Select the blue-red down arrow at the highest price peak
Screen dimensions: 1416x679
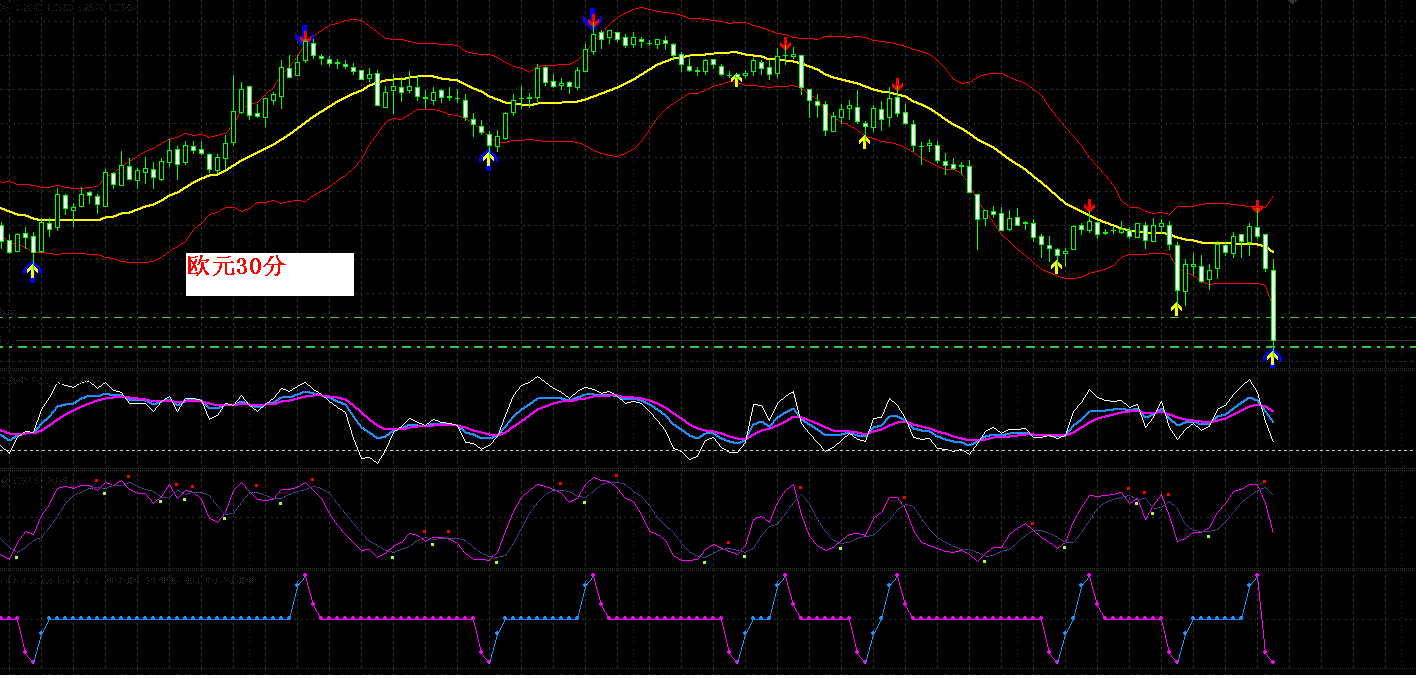592,18
